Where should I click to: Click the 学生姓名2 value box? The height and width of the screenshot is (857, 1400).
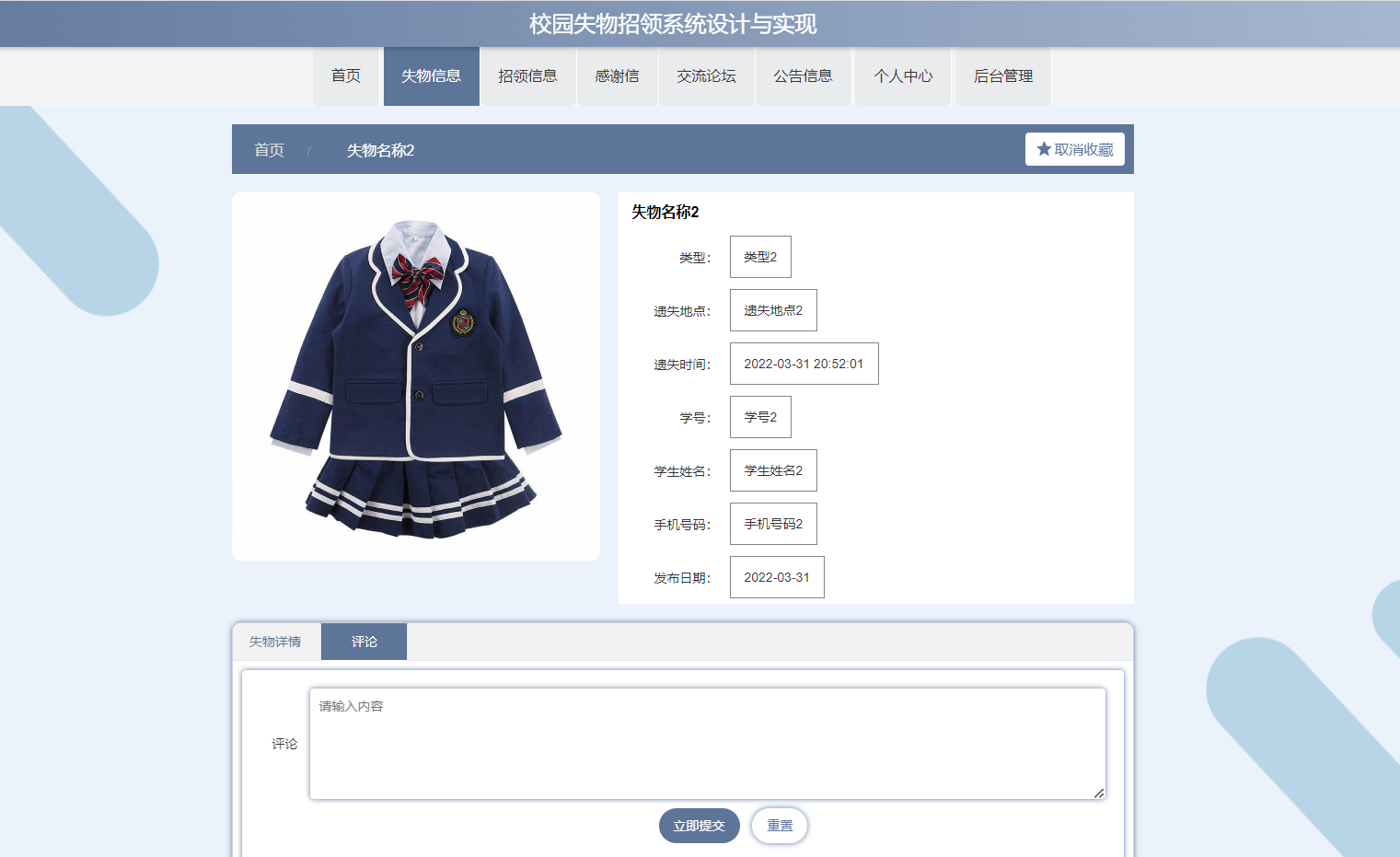773,470
